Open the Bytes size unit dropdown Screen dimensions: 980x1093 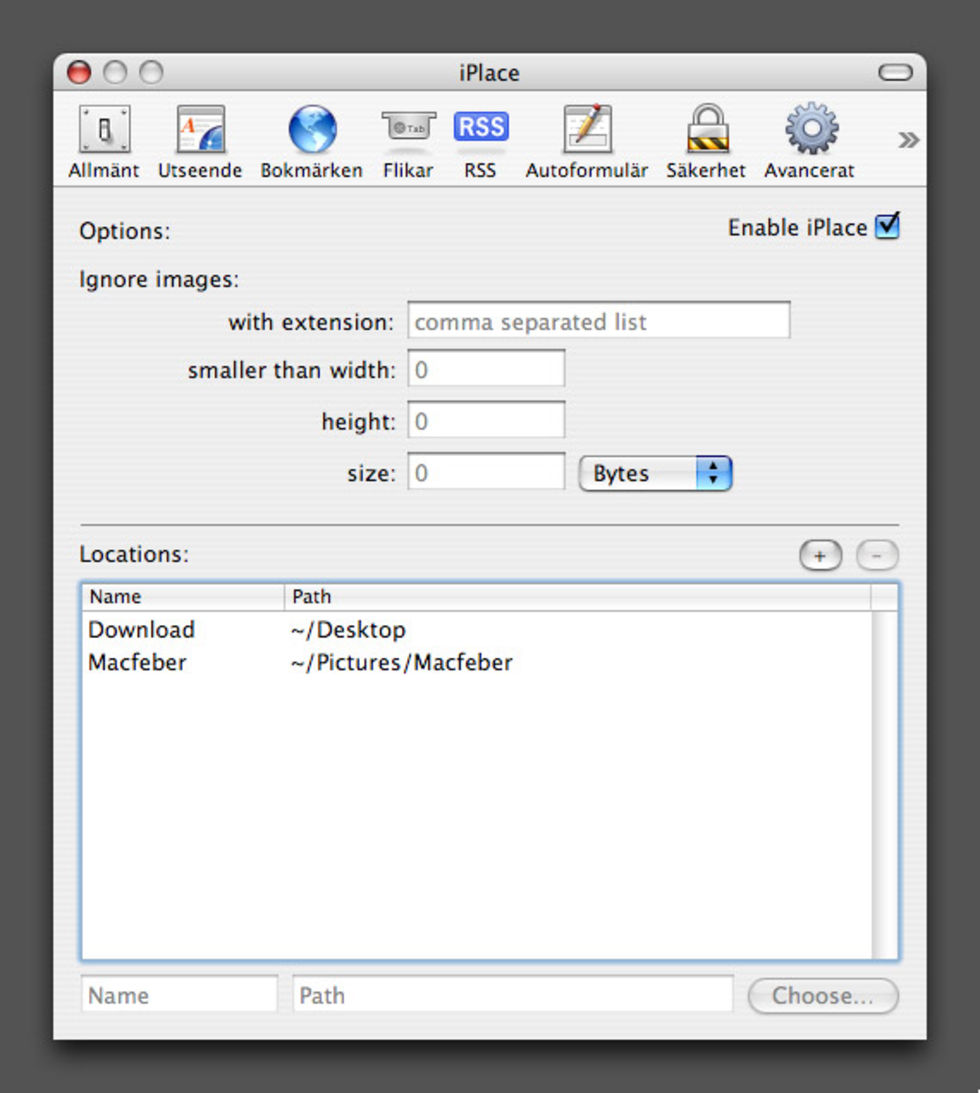point(656,474)
